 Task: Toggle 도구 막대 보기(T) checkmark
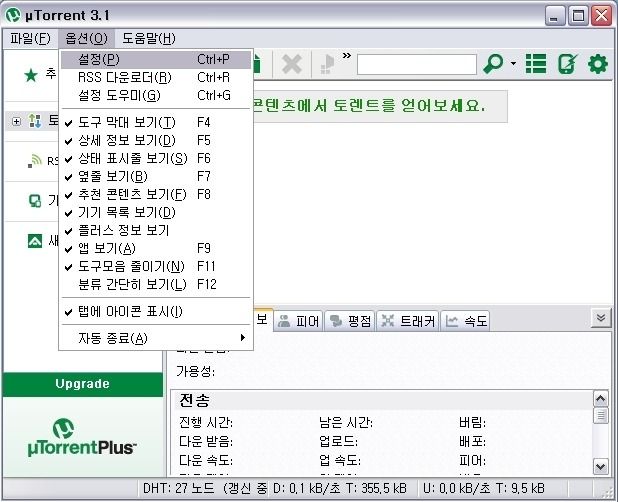click(x=156, y=123)
